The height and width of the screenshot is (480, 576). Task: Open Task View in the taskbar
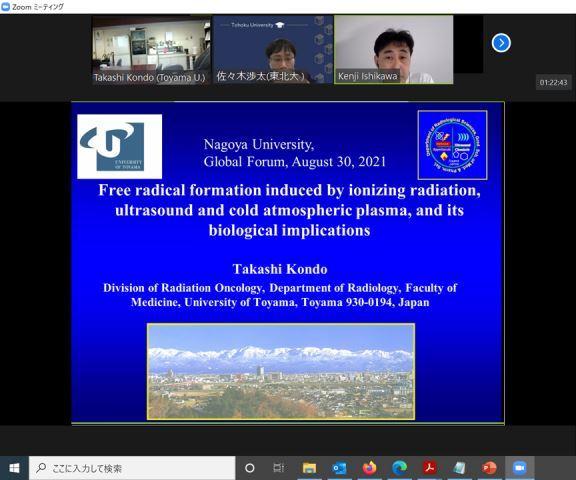(x=279, y=468)
